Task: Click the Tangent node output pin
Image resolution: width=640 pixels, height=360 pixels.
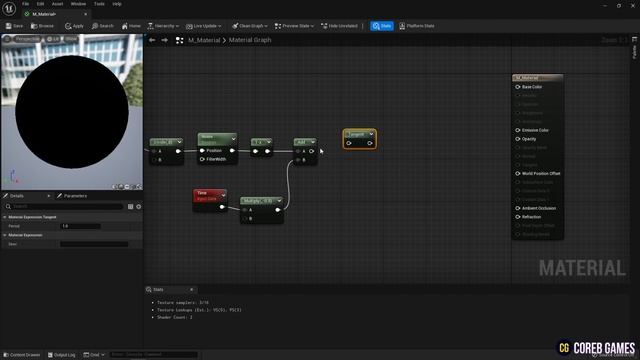Action: 370,143
